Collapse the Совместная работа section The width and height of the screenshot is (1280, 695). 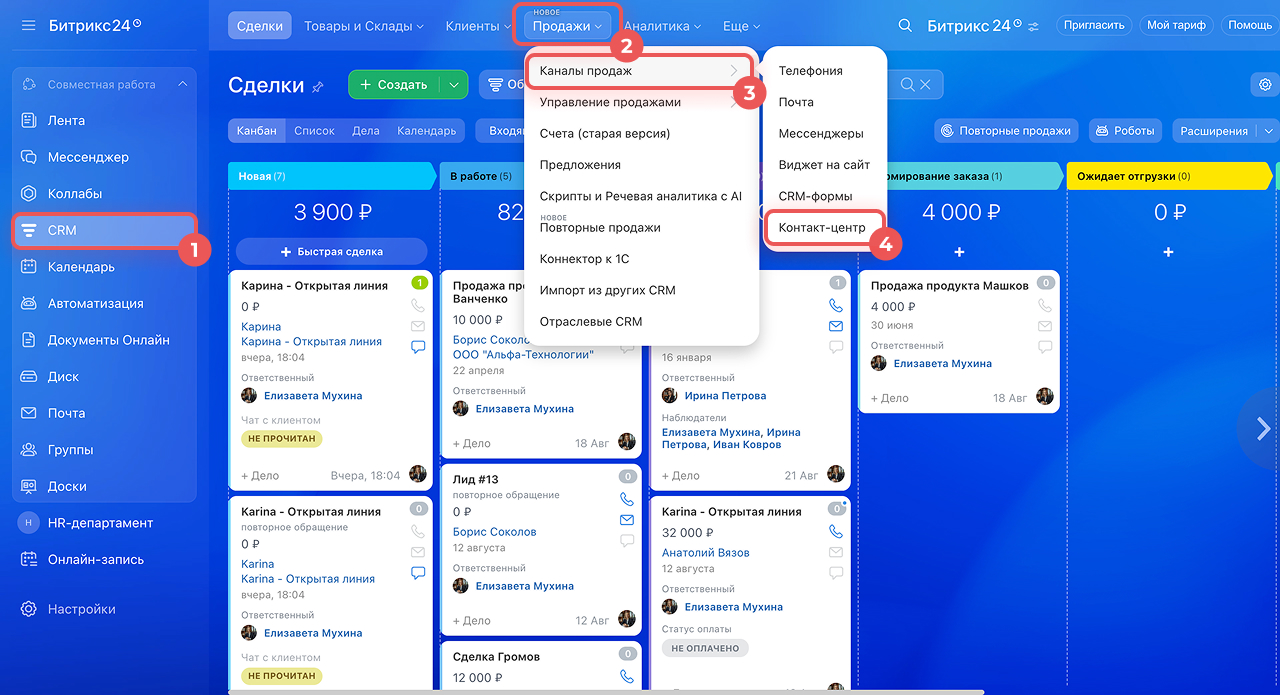coord(182,85)
